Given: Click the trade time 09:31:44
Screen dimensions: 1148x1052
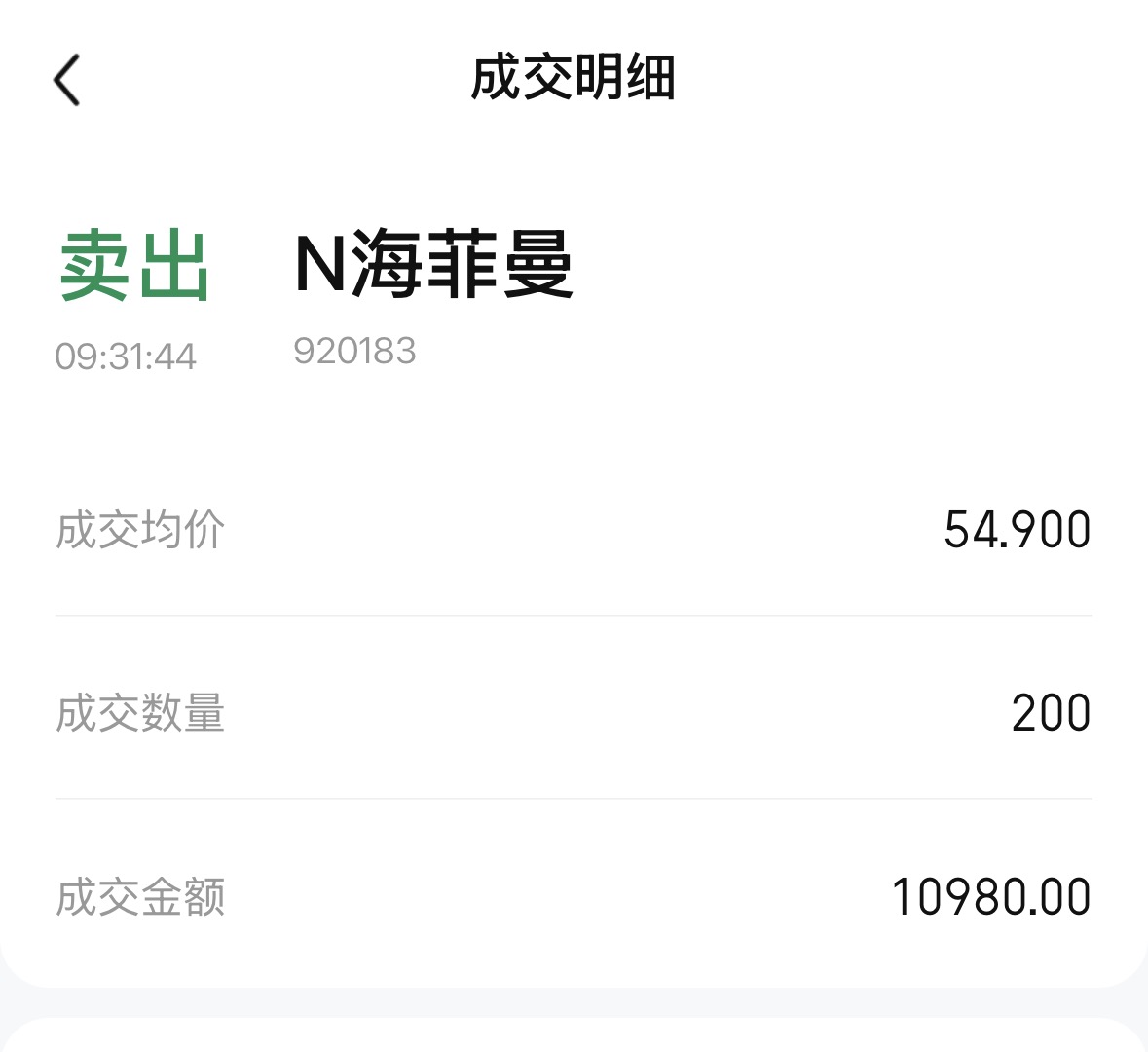Looking at the screenshot, I should (126, 357).
